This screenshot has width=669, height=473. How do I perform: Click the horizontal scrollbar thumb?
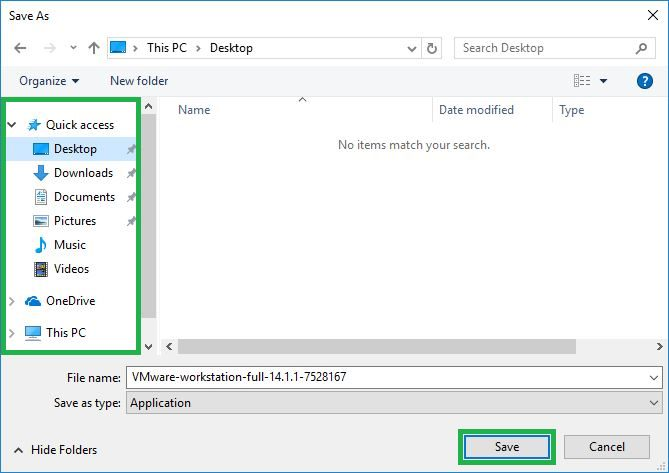(x=377, y=346)
